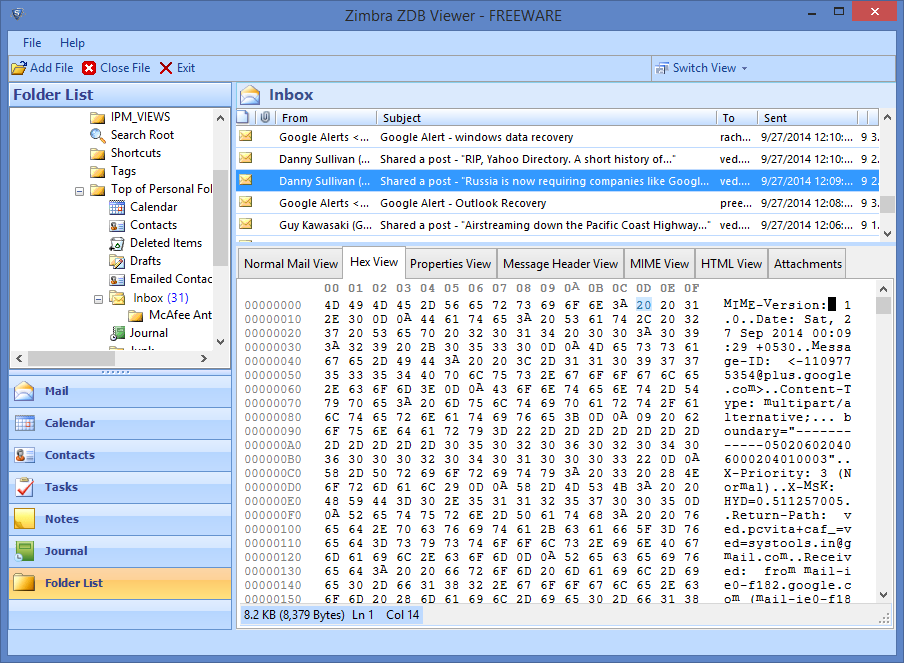Sort messages by the To column
The width and height of the screenshot is (904, 663).
pos(736,118)
